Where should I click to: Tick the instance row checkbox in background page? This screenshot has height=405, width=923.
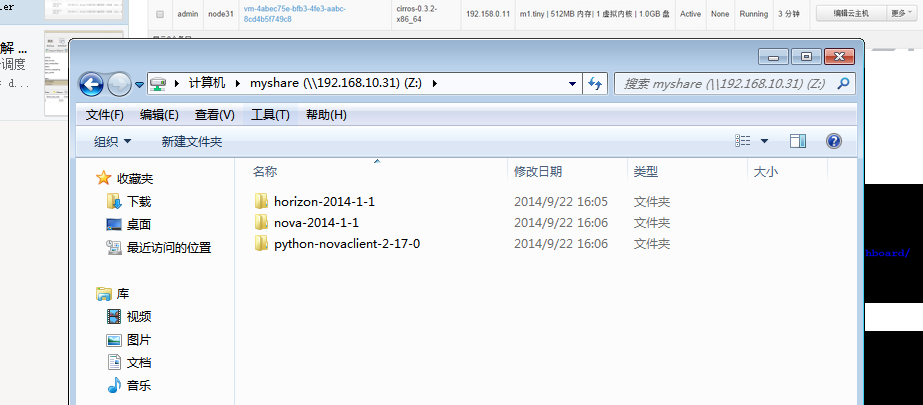160,14
